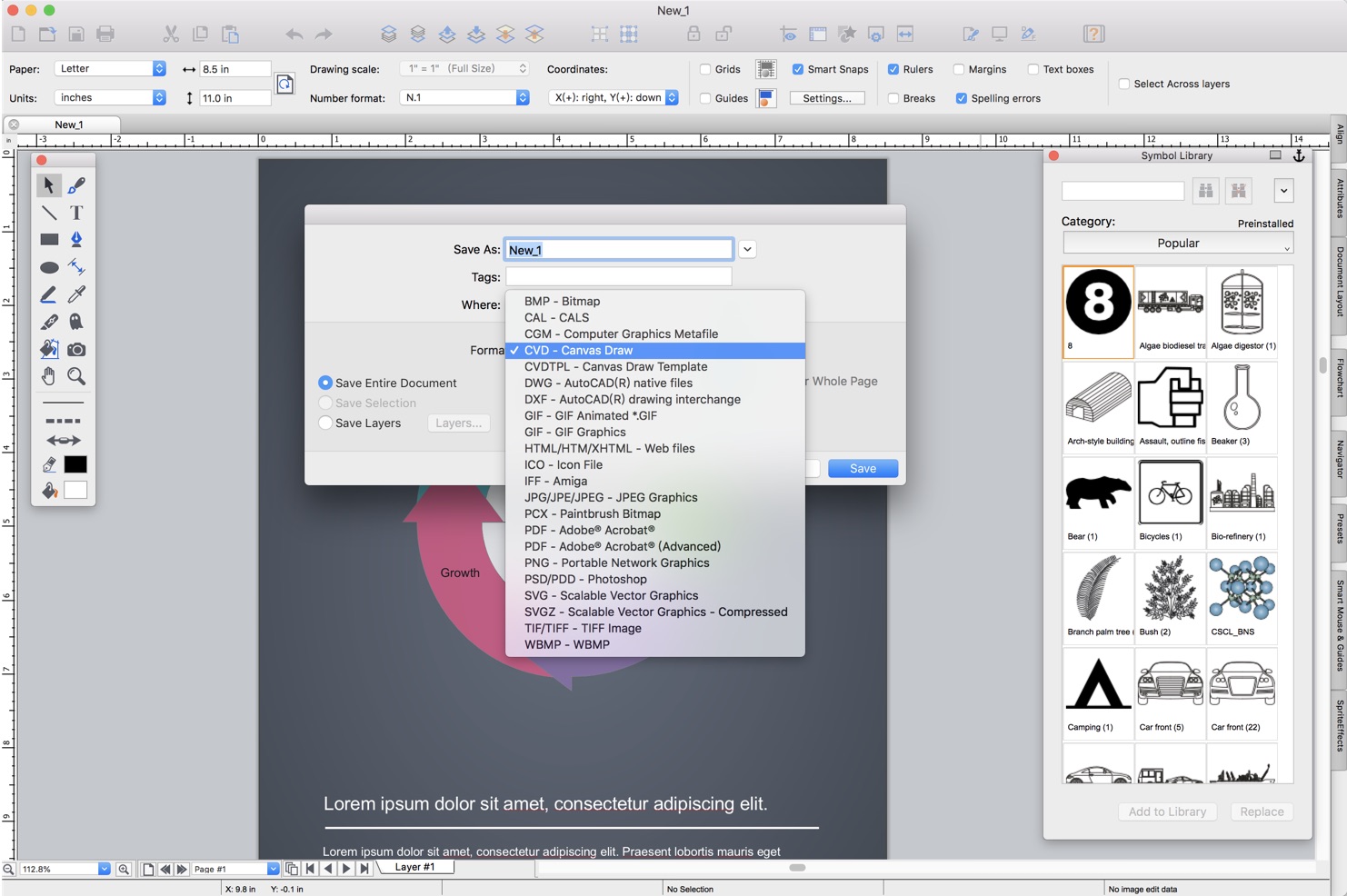1347x896 pixels.
Task: Select the Line tool
Action: pyautogui.click(x=49, y=213)
